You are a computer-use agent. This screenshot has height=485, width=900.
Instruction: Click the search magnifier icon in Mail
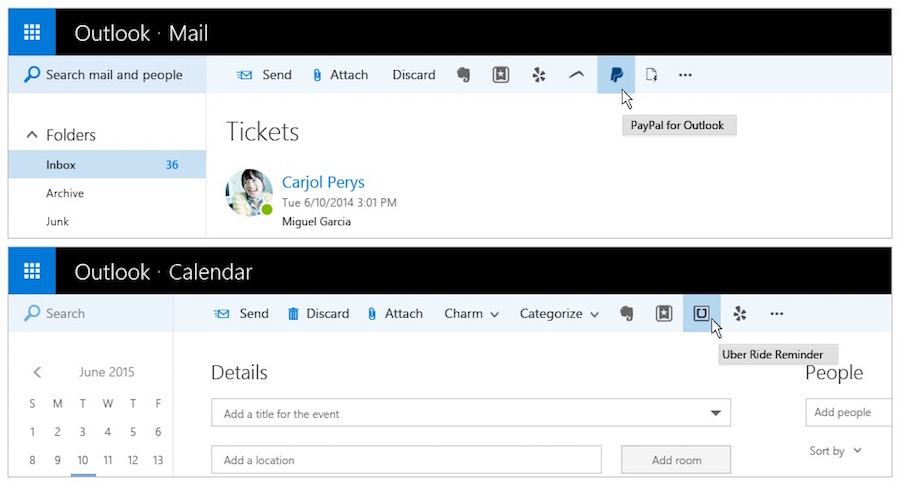point(32,75)
